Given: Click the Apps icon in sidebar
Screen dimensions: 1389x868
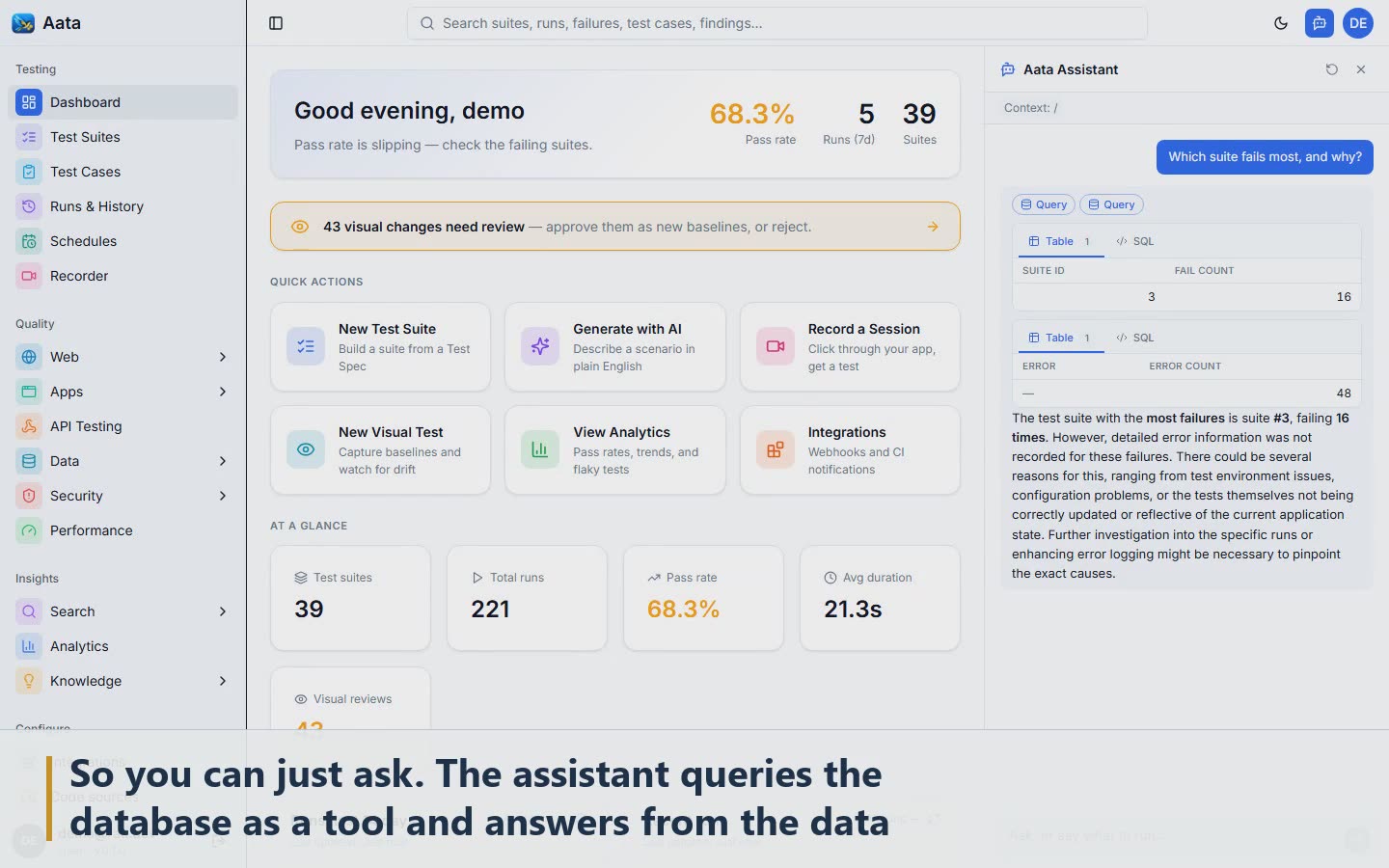Looking at the screenshot, I should pos(29,392).
